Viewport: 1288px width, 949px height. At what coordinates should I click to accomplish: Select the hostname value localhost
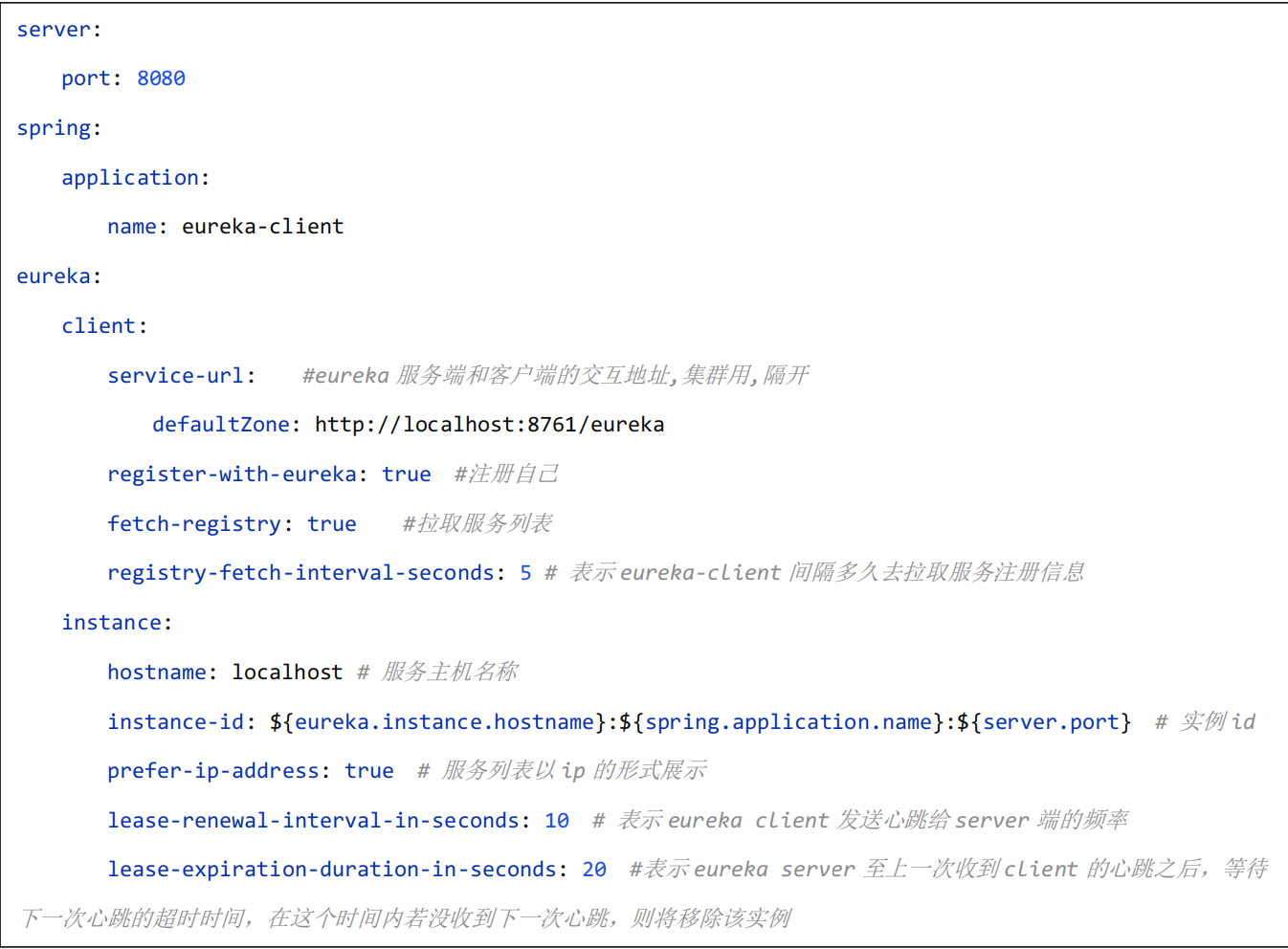(x=287, y=673)
